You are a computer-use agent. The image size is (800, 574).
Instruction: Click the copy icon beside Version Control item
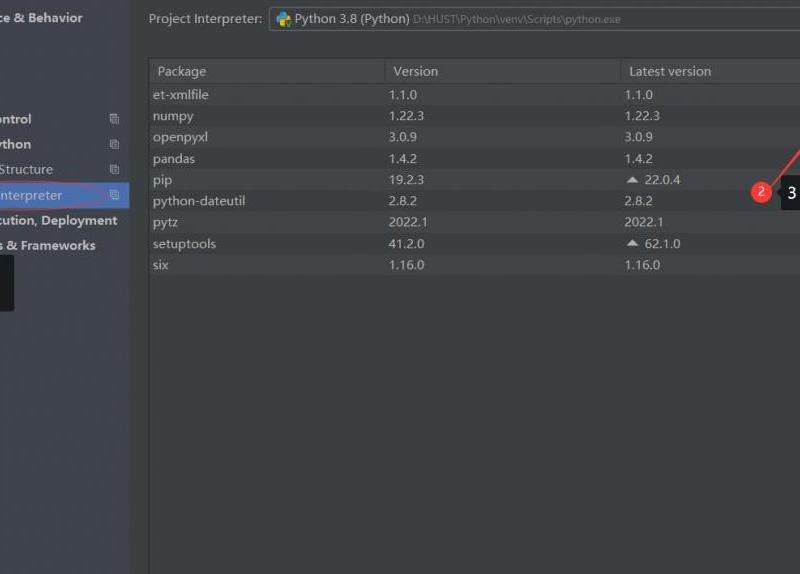[x=114, y=119]
